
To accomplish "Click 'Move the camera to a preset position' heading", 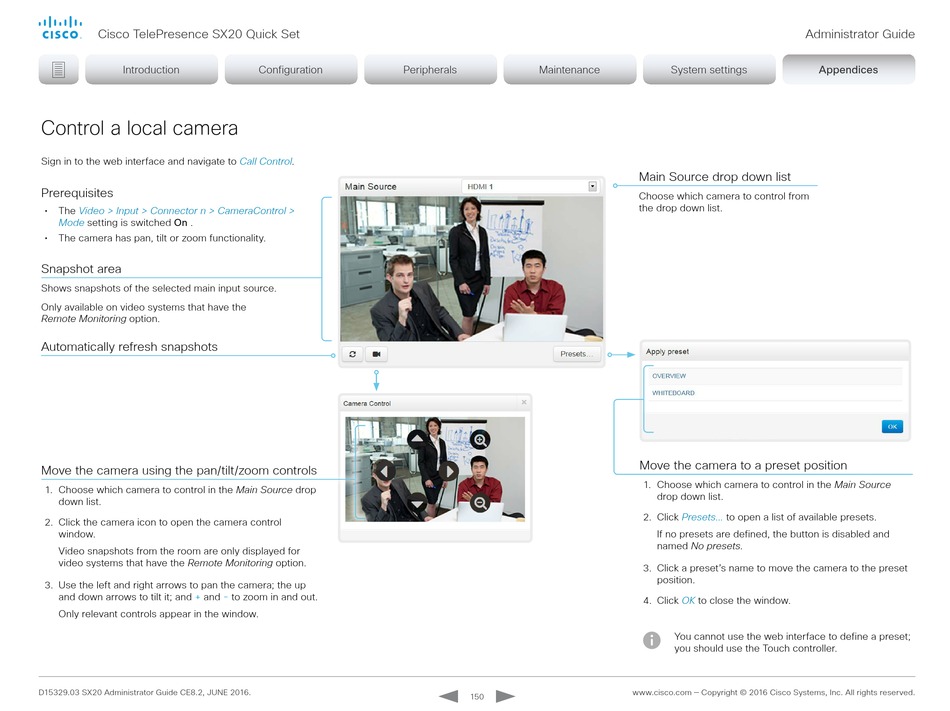I will pyautogui.click(x=743, y=466).
